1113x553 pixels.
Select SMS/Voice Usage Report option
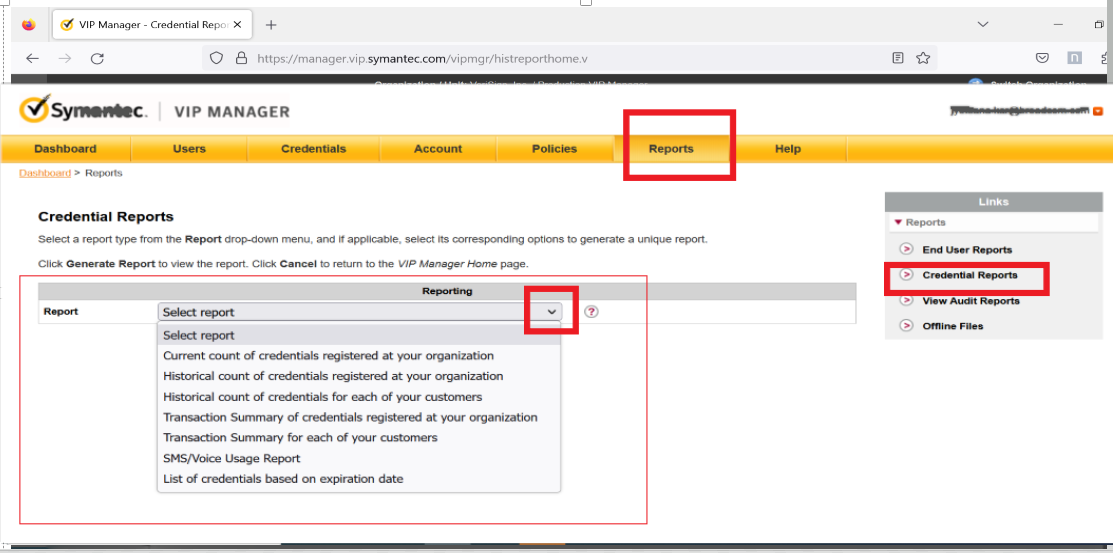click(x=359, y=459)
